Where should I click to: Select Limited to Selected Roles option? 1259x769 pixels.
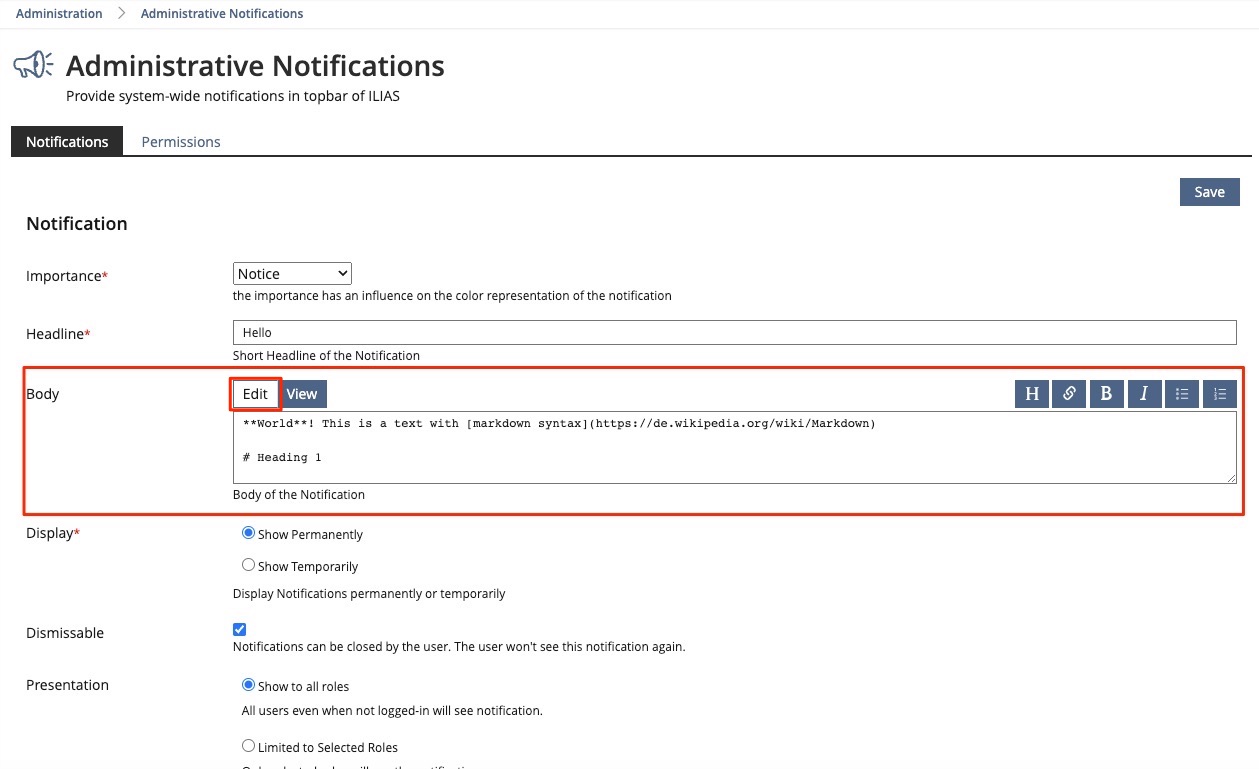tap(249, 746)
